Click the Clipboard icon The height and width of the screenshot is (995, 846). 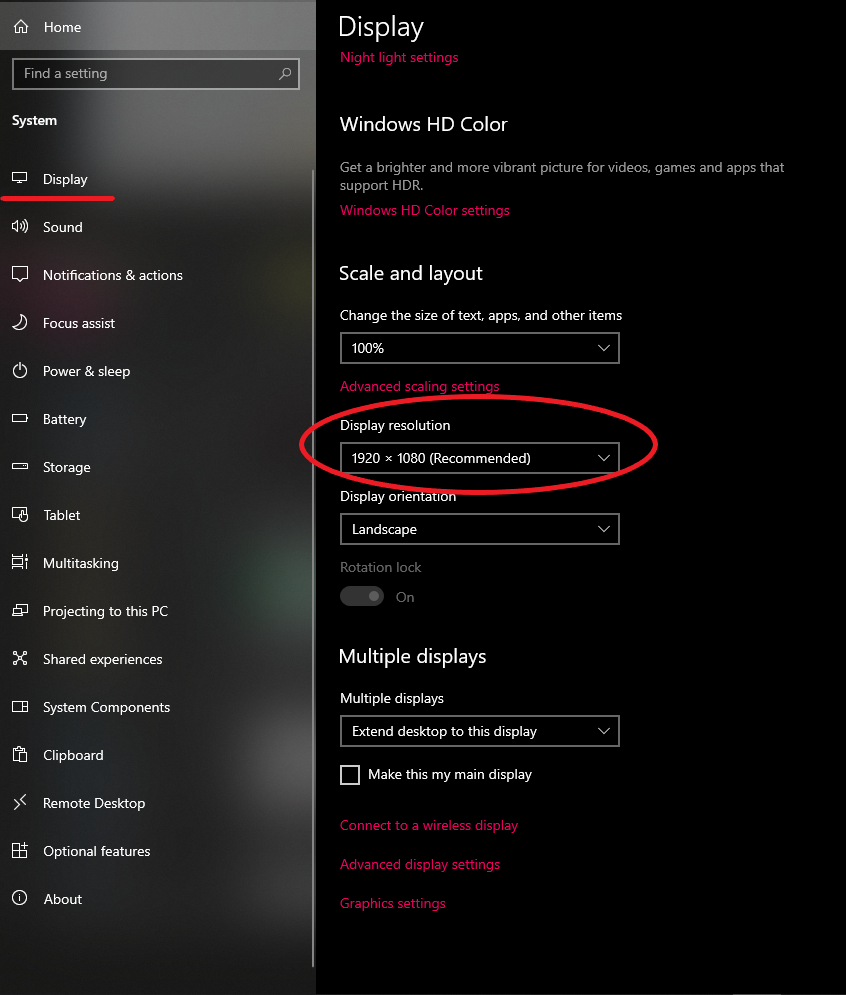[20, 754]
